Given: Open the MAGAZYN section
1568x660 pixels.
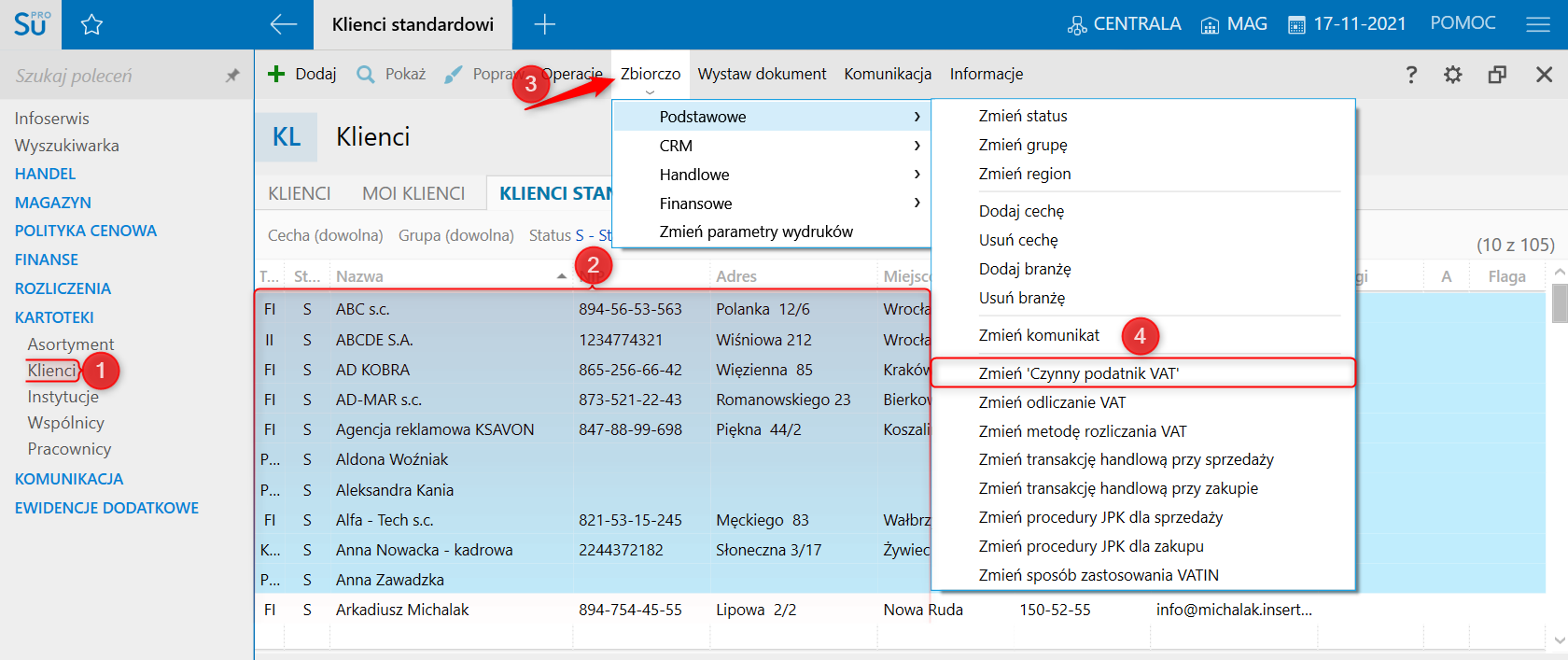Looking at the screenshot, I should (x=53, y=203).
